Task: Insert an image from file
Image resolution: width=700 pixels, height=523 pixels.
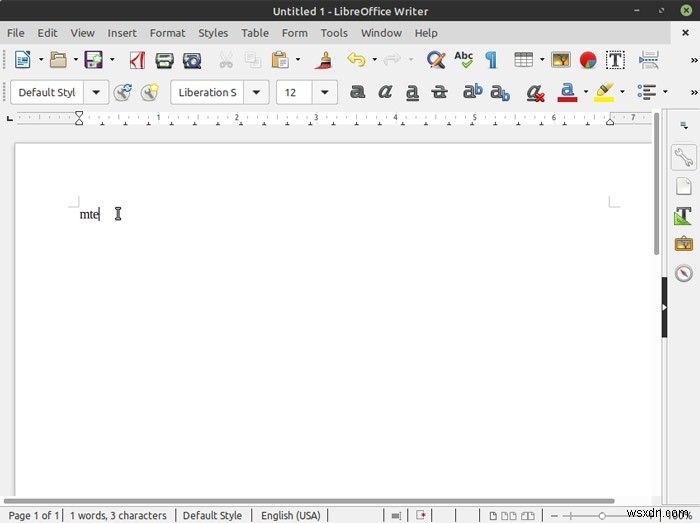Action: click(561, 59)
